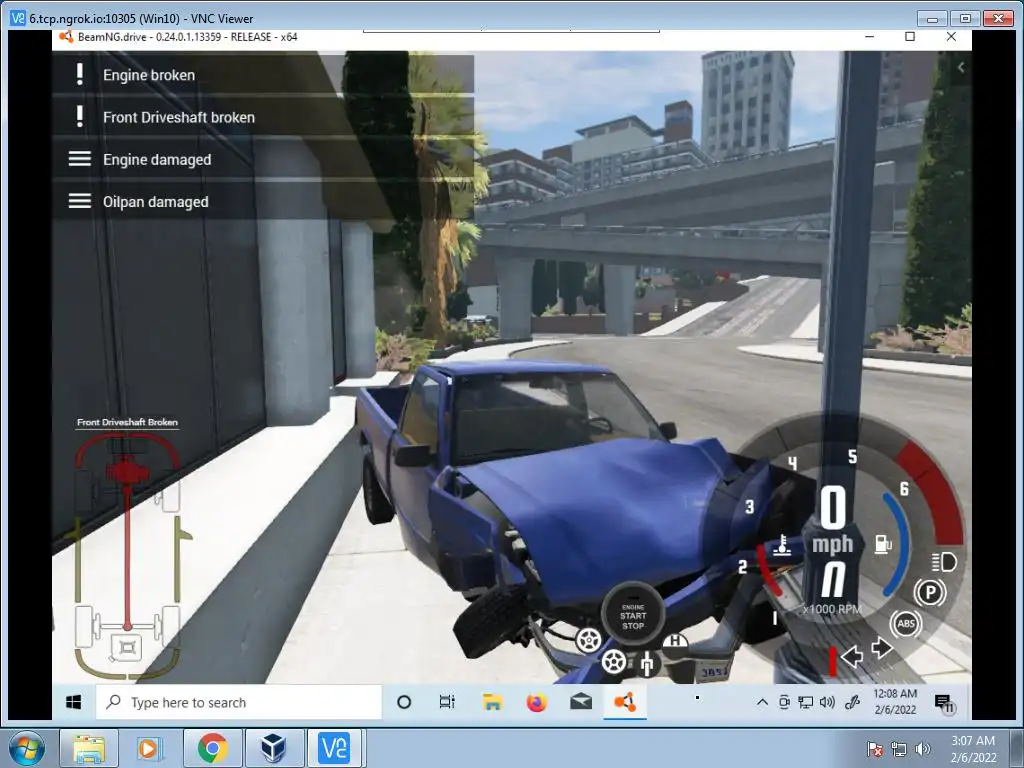Activate the right turn signal arrow
This screenshot has width=1024, height=768.
point(882,648)
